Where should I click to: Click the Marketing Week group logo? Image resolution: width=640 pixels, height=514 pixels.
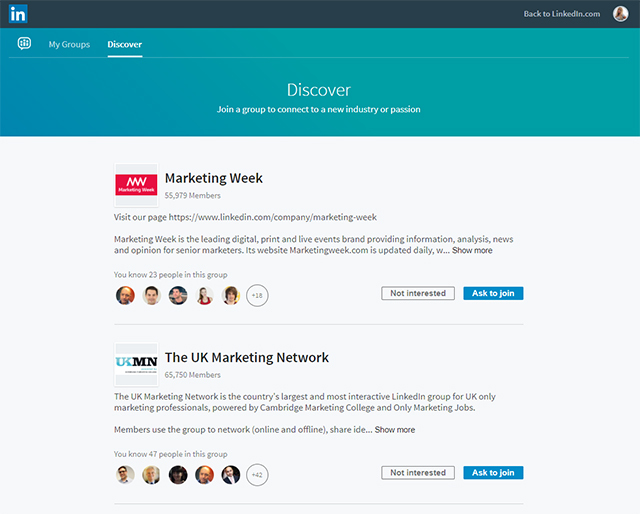[x=136, y=185]
